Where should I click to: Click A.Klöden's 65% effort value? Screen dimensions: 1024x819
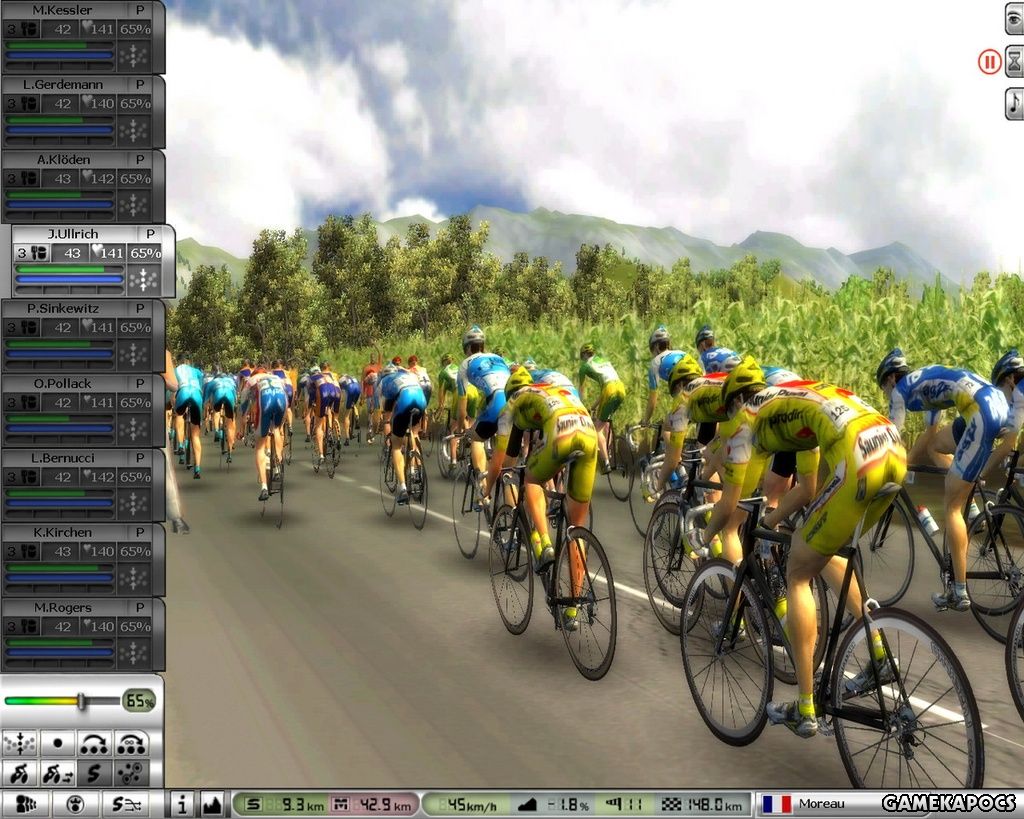tap(135, 178)
